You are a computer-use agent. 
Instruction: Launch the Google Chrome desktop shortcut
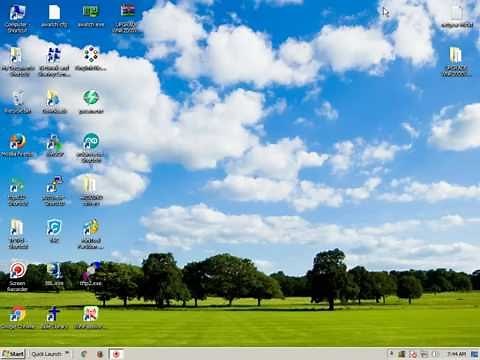coord(17,317)
